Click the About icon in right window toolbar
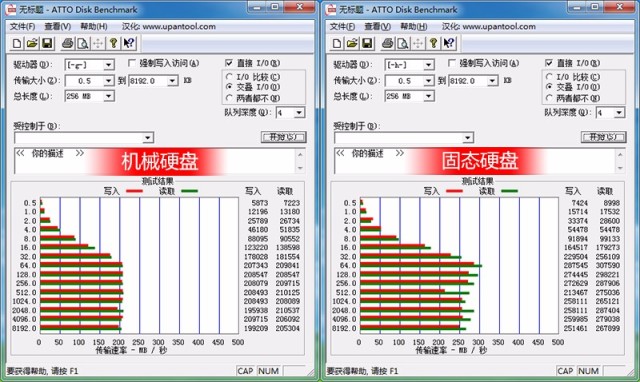The height and width of the screenshot is (382, 640). (x=433, y=43)
